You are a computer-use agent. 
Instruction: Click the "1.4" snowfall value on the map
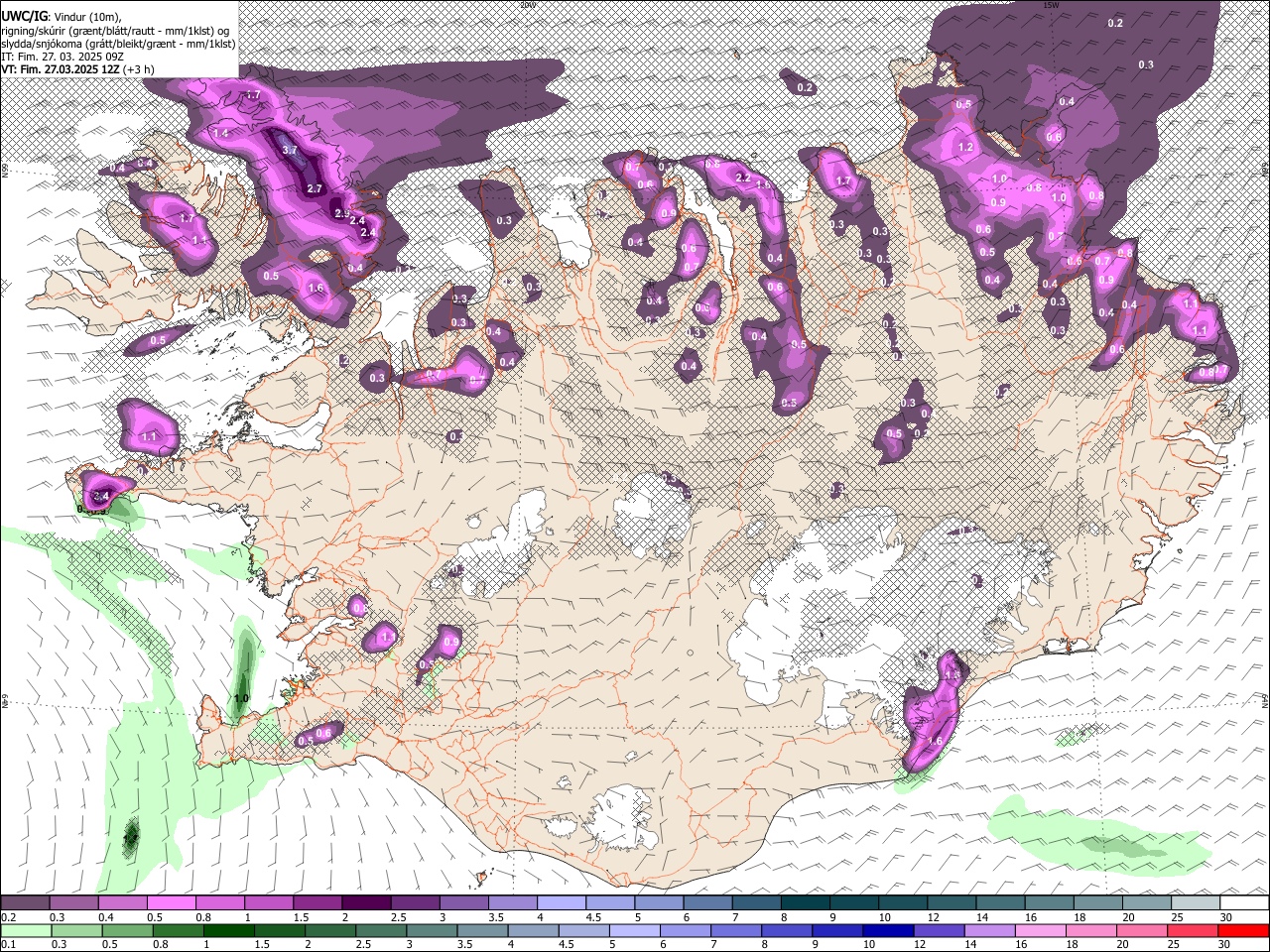(x=220, y=133)
